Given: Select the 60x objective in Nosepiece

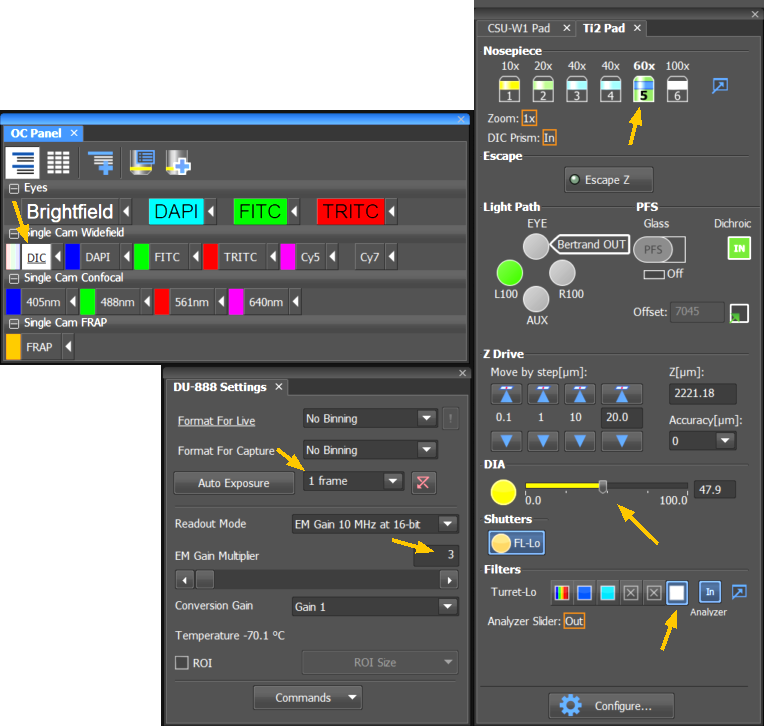Looking at the screenshot, I should [644, 89].
